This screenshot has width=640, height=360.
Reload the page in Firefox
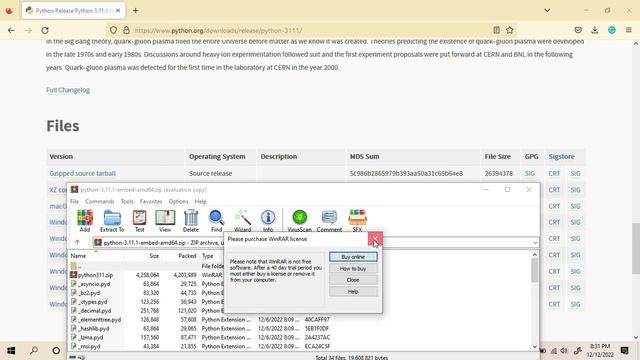click(x=45, y=30)
